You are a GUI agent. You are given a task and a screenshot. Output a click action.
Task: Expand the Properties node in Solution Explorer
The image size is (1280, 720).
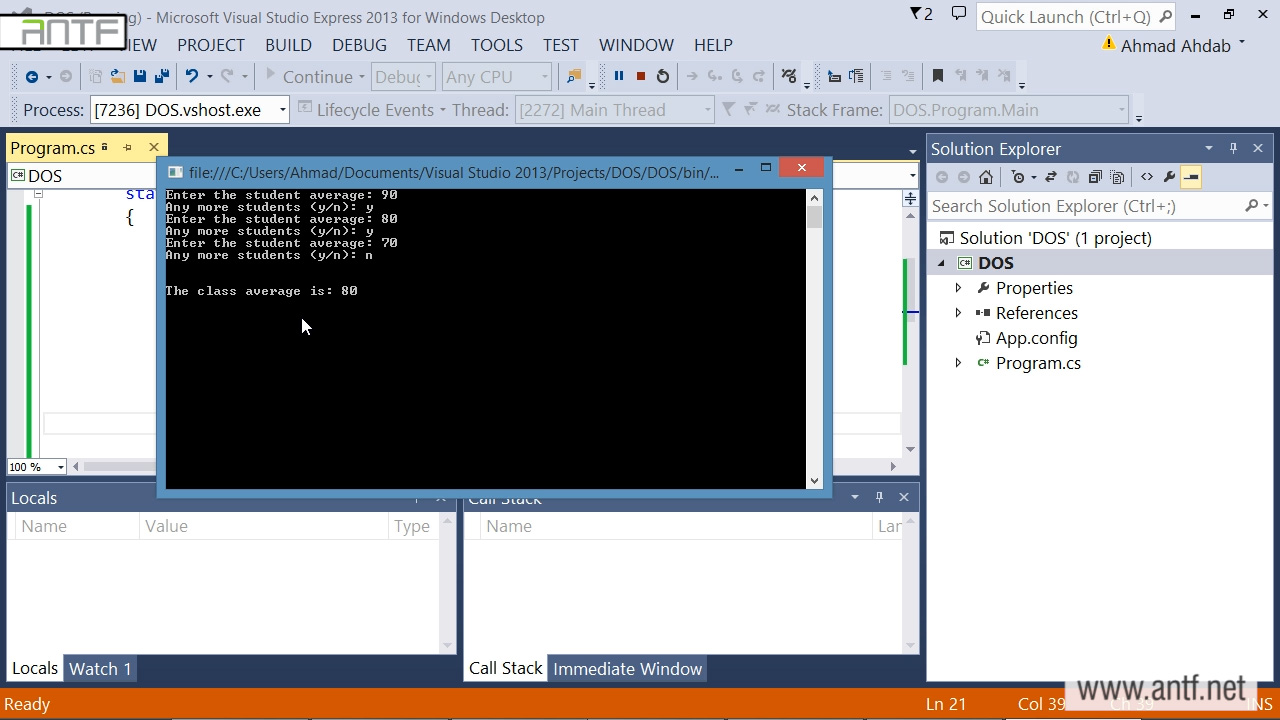(958, 288)
